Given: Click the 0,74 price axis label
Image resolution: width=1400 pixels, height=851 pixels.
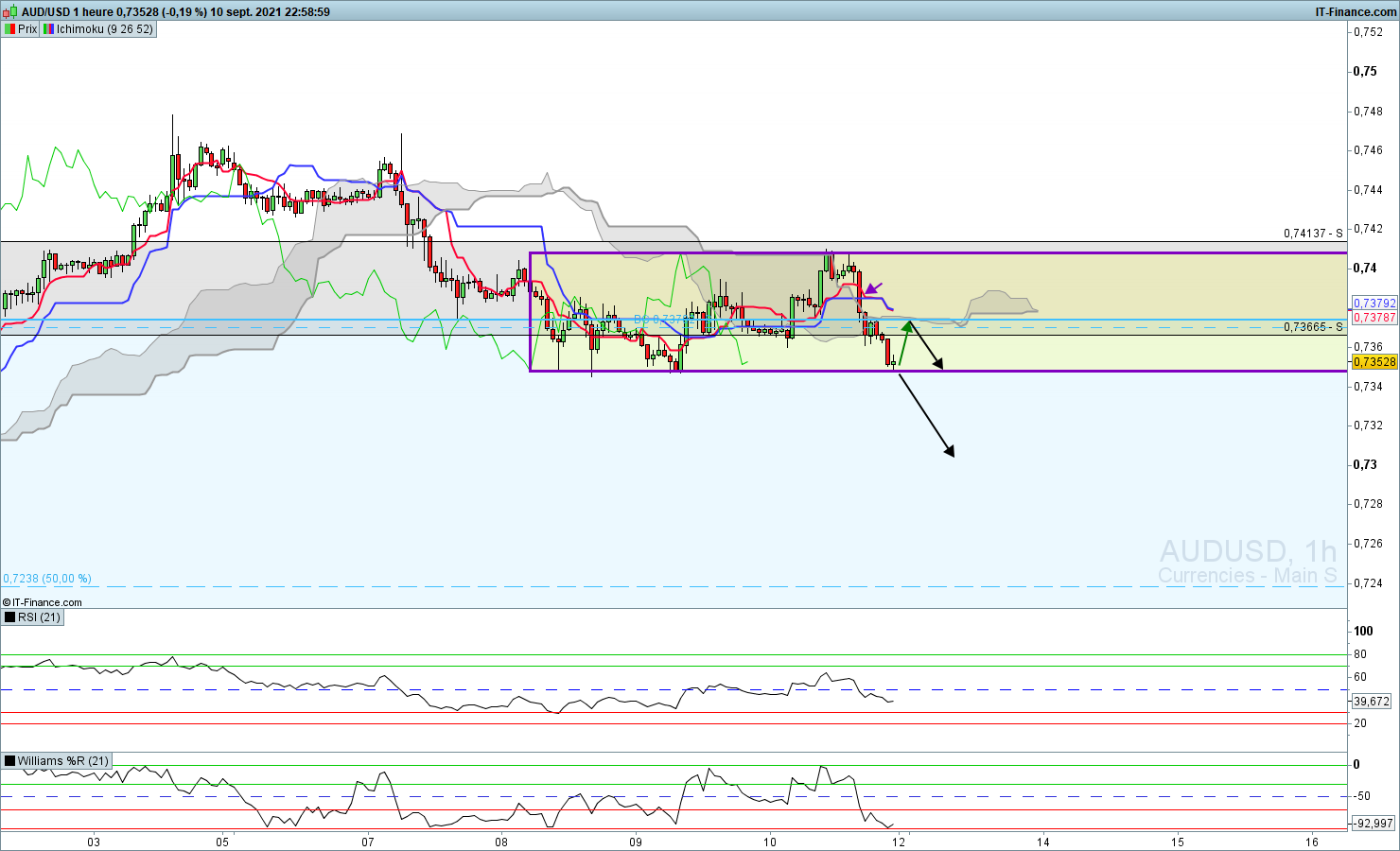Looking at the screenshot, I should pyautogui.click(x=1365, y=268).
